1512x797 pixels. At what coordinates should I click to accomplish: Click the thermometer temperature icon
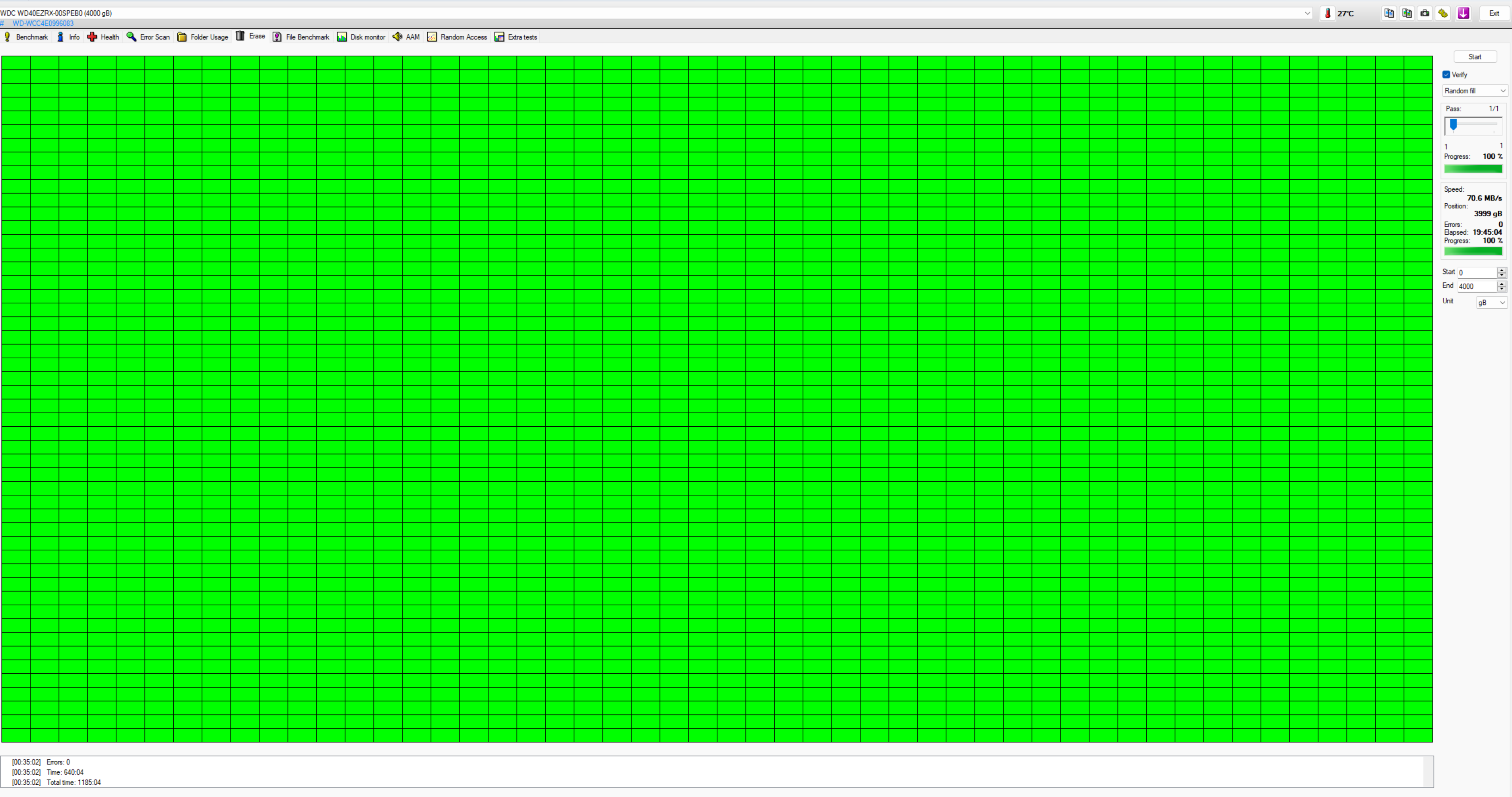(1328, 13)
